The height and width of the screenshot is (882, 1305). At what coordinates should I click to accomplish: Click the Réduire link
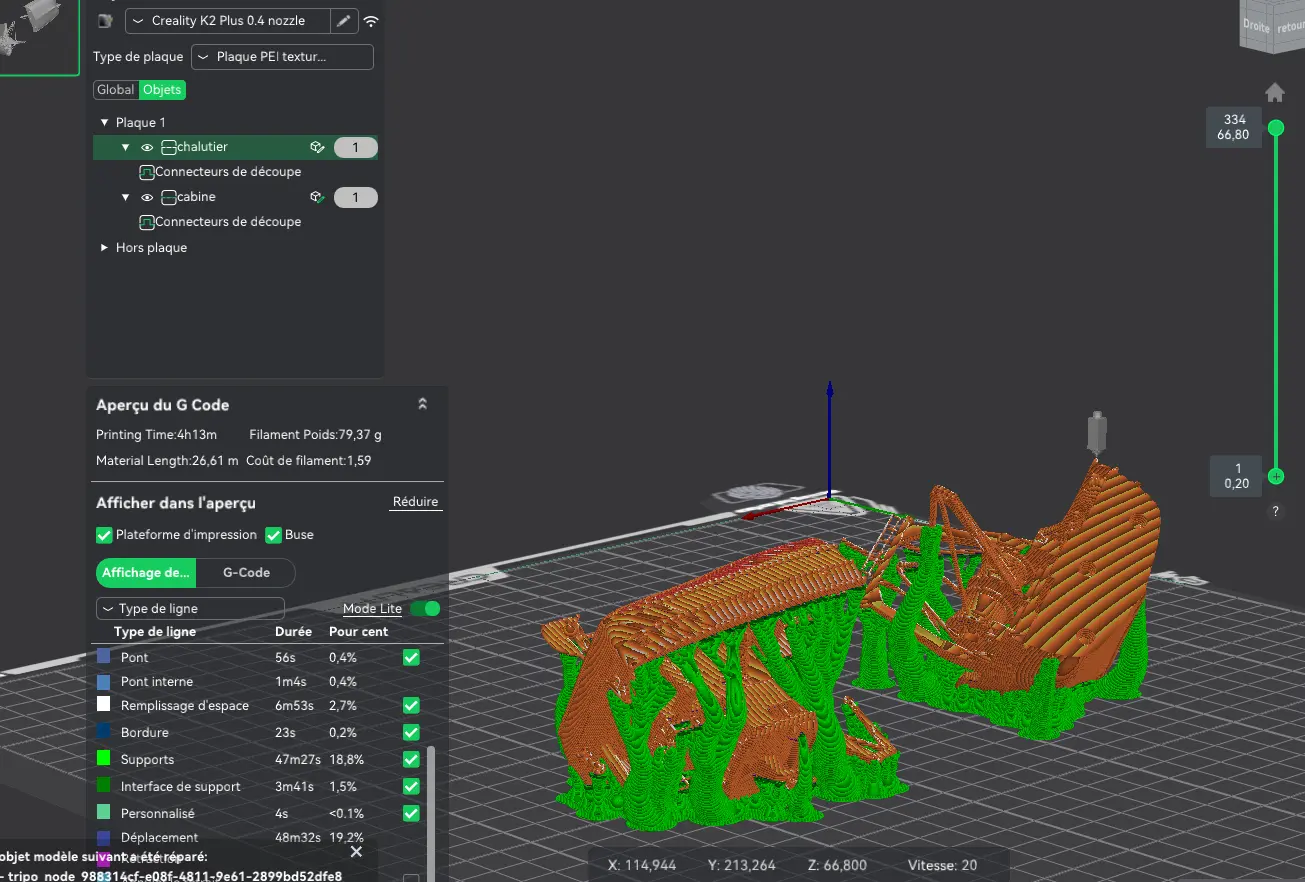(x=415, y=502)
